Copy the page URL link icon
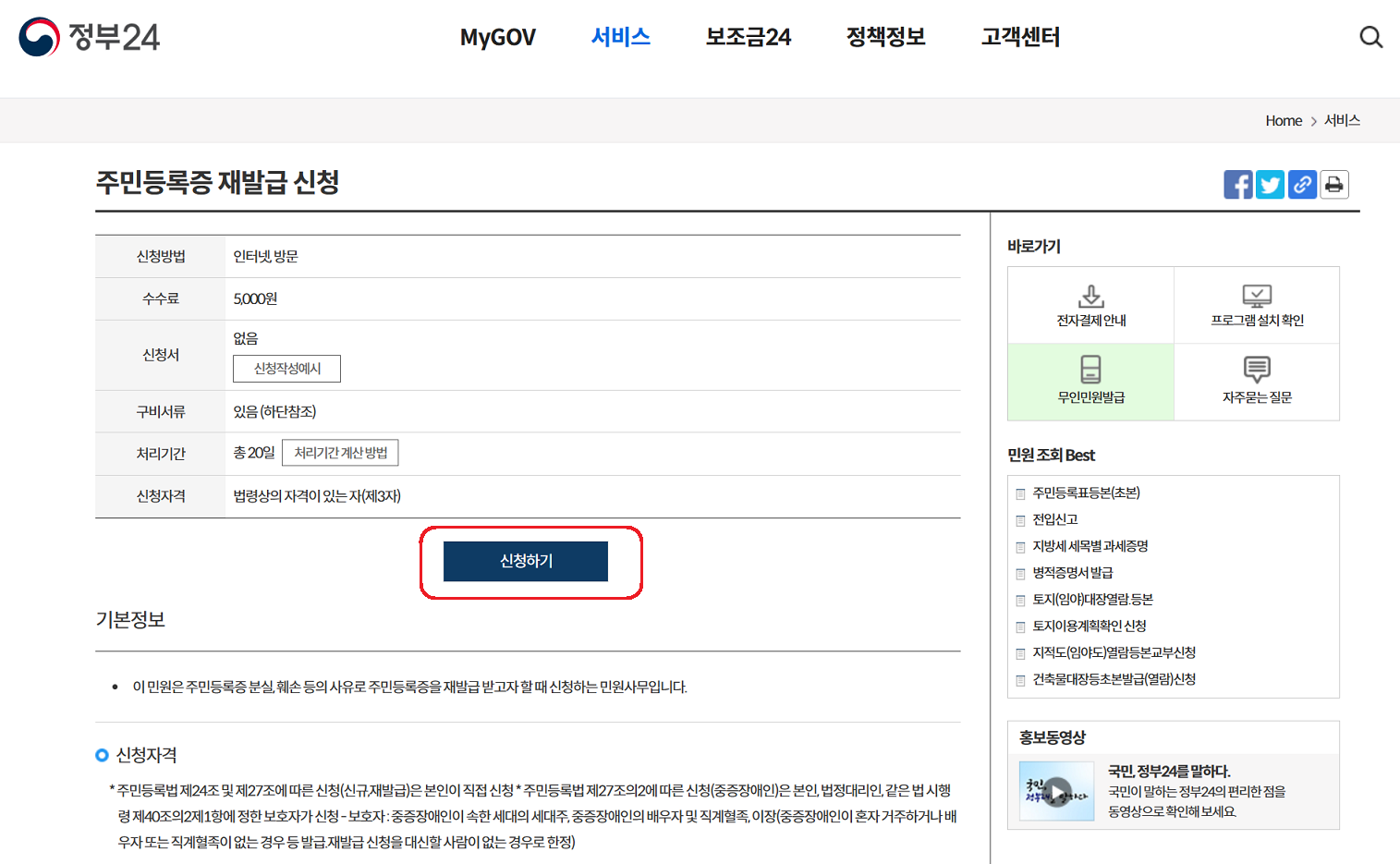This screenshot has height=864, width=1400. click(x=1302, y=184)
